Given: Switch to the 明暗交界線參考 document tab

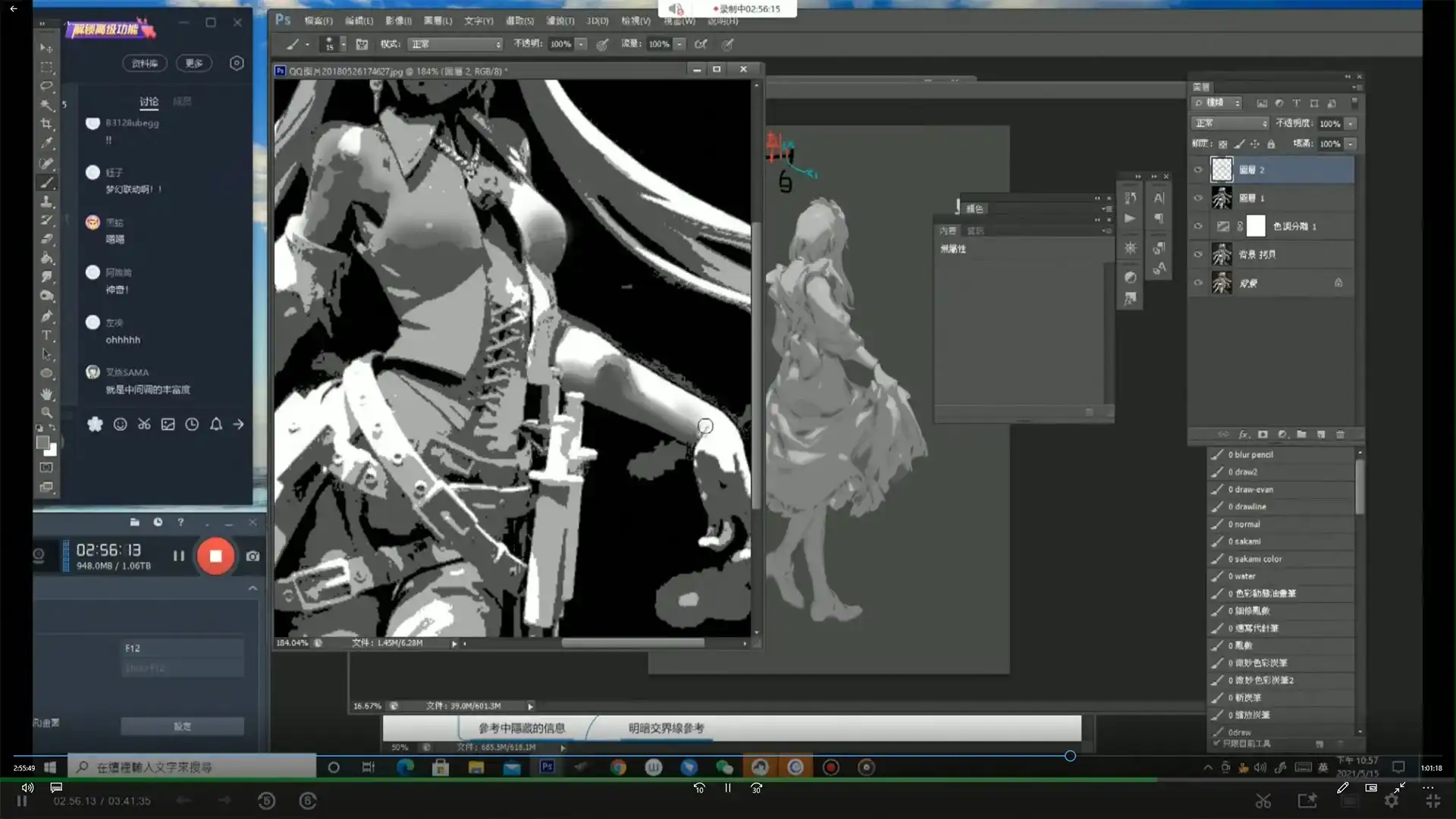Looking at the screenshot, I should click(x=666, y=728).
